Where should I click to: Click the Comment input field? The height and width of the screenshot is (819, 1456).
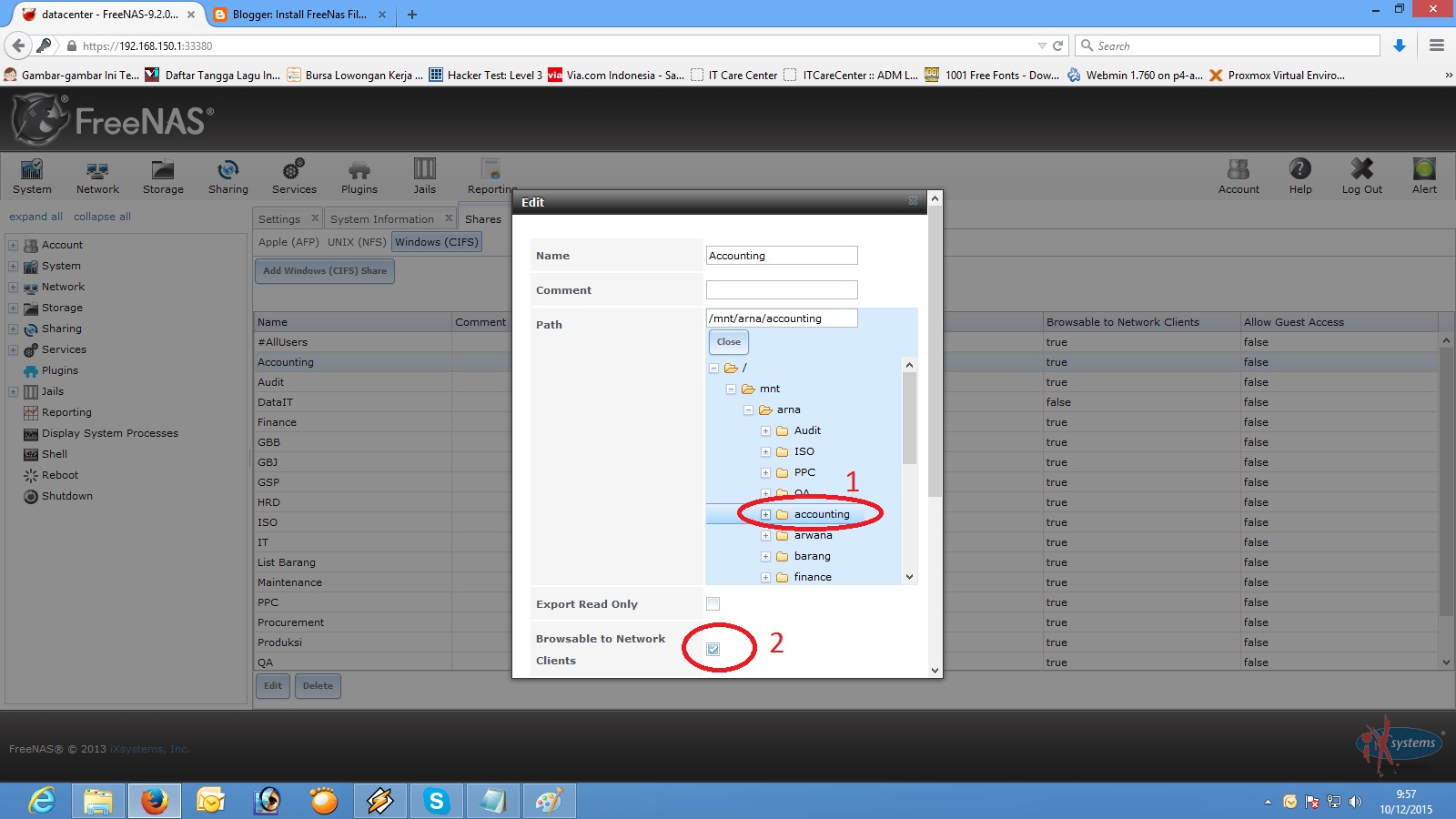[782, 290]
